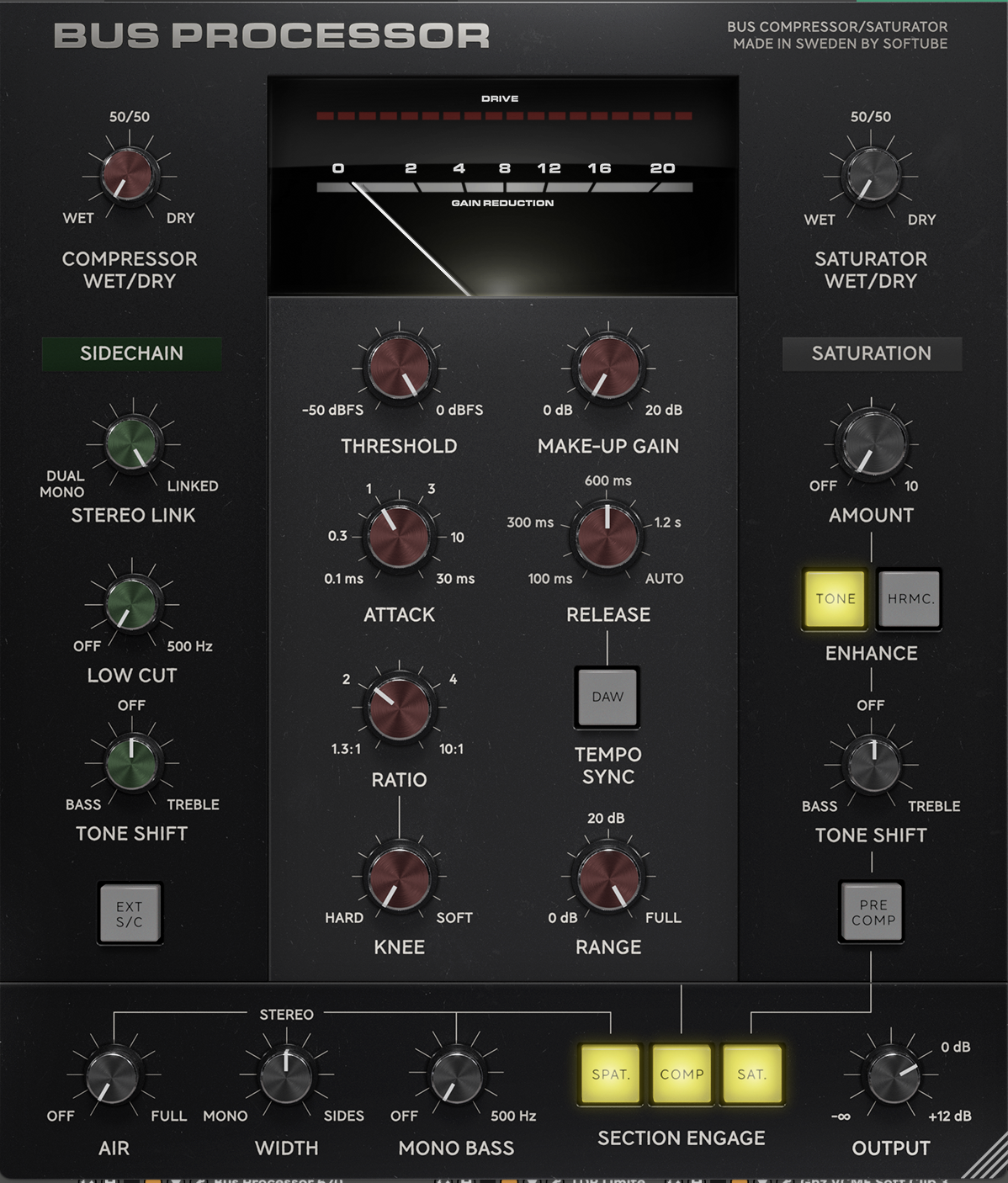Click the resize handle in the corner

(x=984, y=1156)
